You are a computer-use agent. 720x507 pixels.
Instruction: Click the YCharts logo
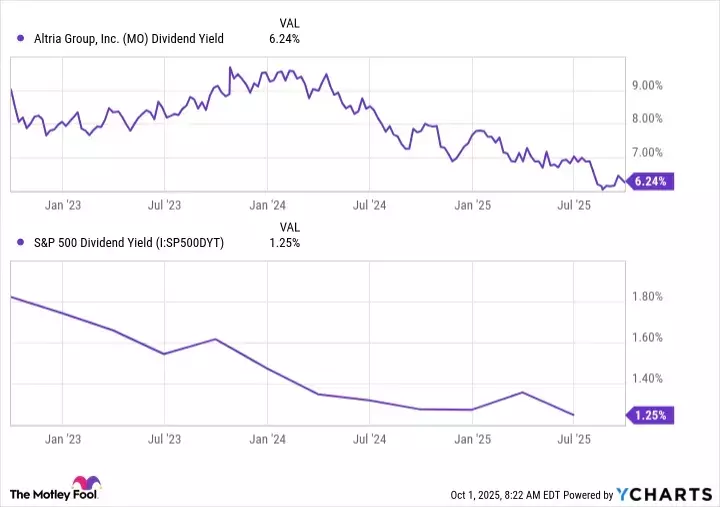tap(661, 493)
